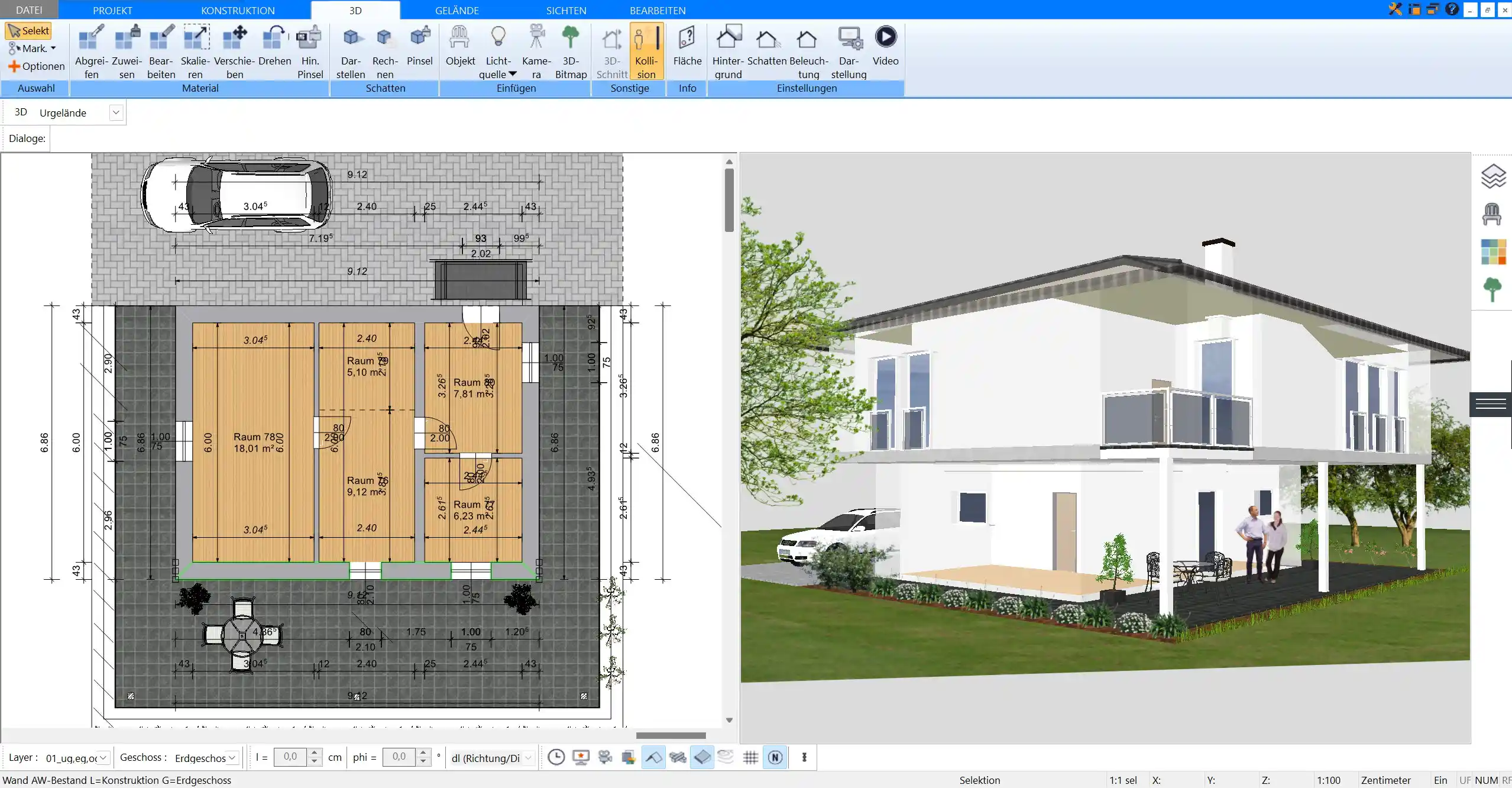Viewport: 1512px width, 788px height.
Task: Toggle the grid display button
Action: (750, 757)
